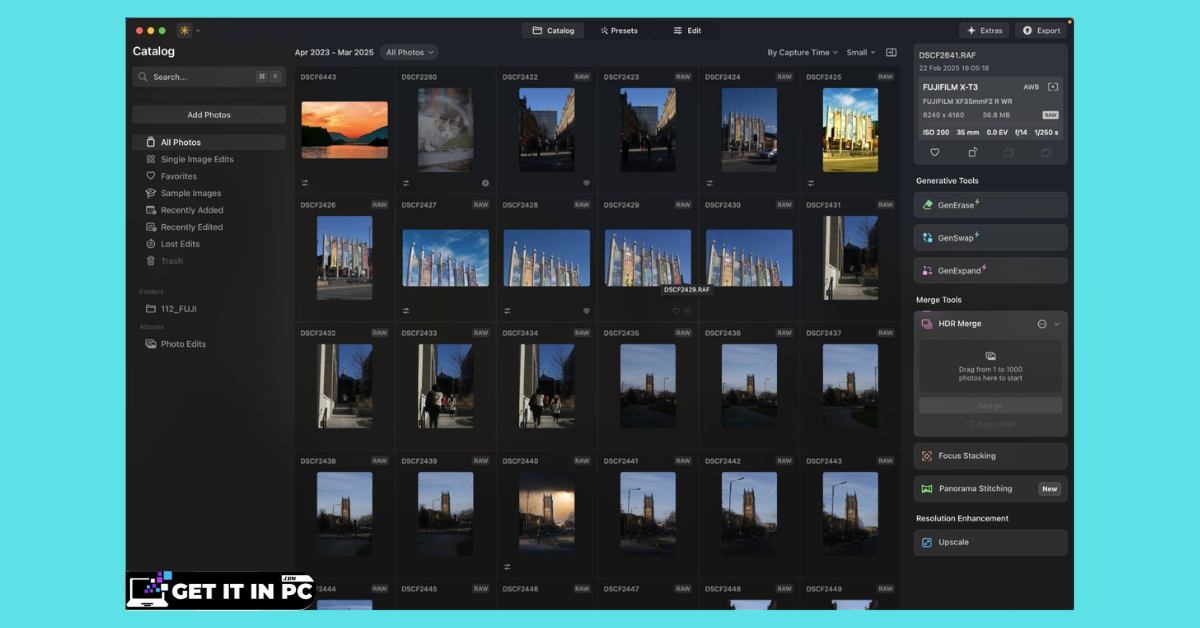Click the Apr 2023 - Mar 2025 date range
The width and height of the screenshot is (1200, 628).
click(334, 52)
